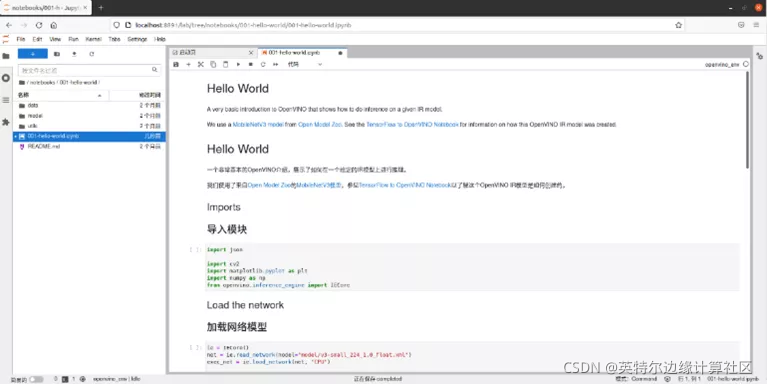Viewport: 767px width, 384px height.
Task: Click the Ln 1, Col 1 status entry
Action: (690, 379)
